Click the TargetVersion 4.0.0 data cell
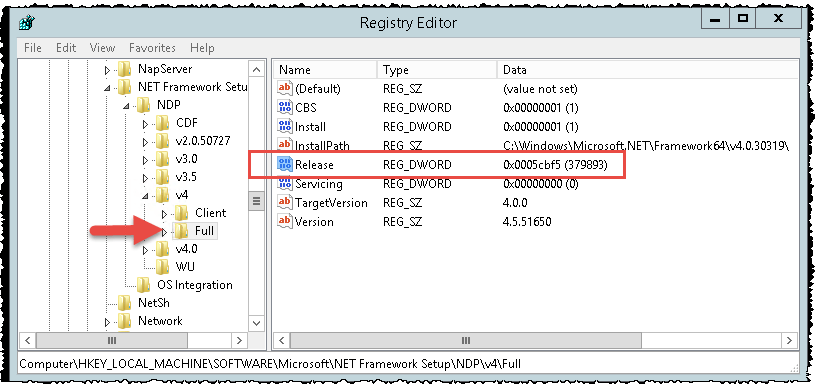Screen dimensions: 815x388 click(x=515, y=203)
